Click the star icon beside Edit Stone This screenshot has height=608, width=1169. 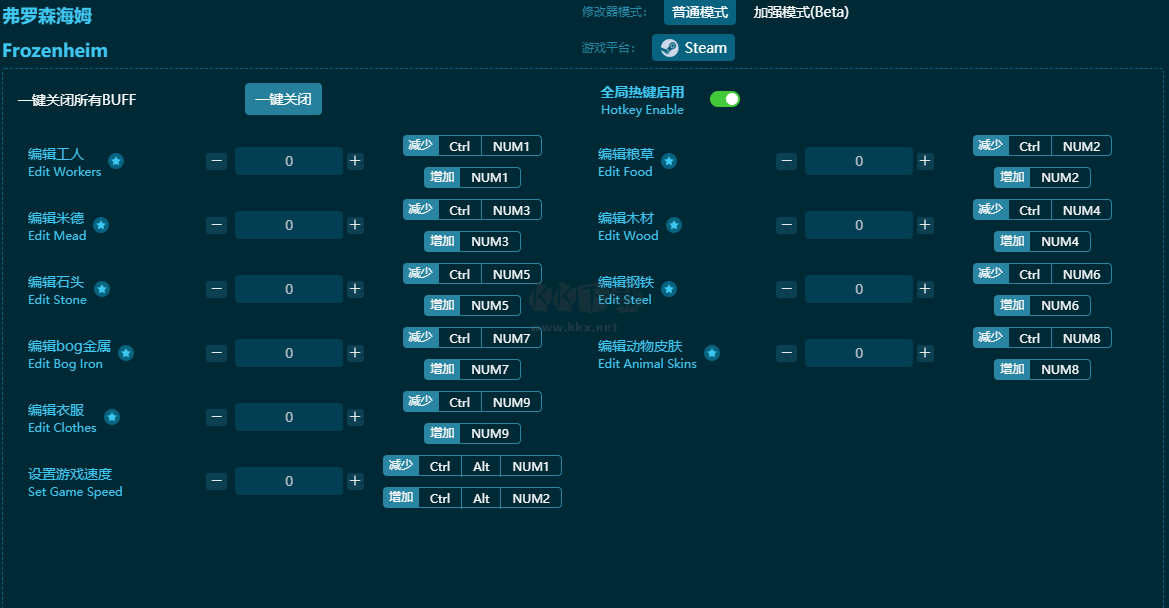pos(102,289)
